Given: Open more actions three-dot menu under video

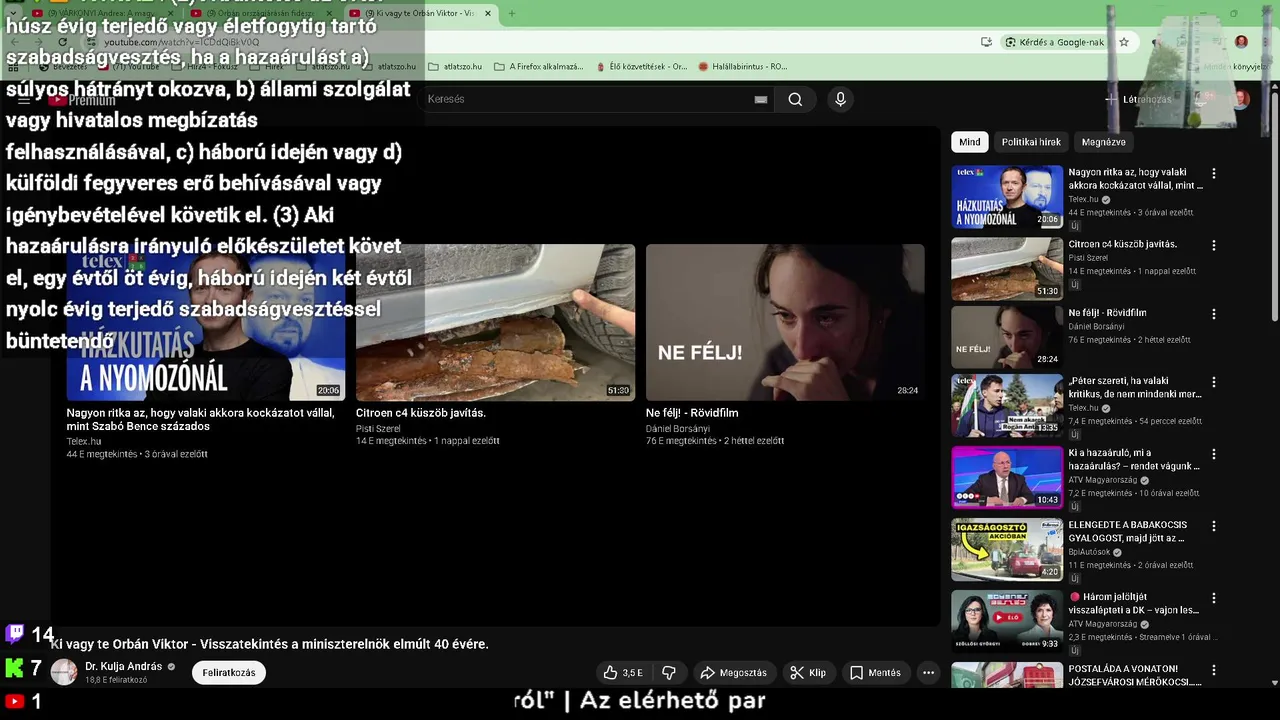Looking at the screenshot, I should [928, 673].
